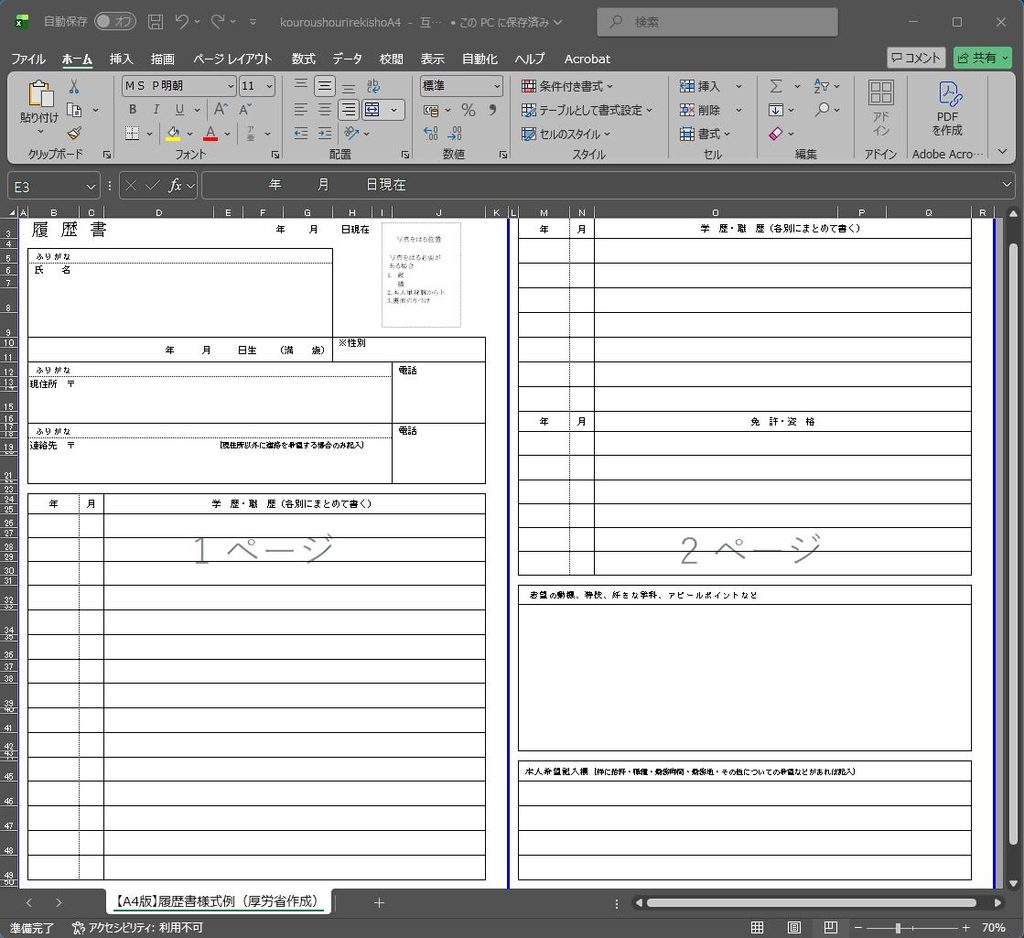The width and height of the screenshot is (1024, 938).
Task: Click the 検索 search box
Action: [717, 22]
